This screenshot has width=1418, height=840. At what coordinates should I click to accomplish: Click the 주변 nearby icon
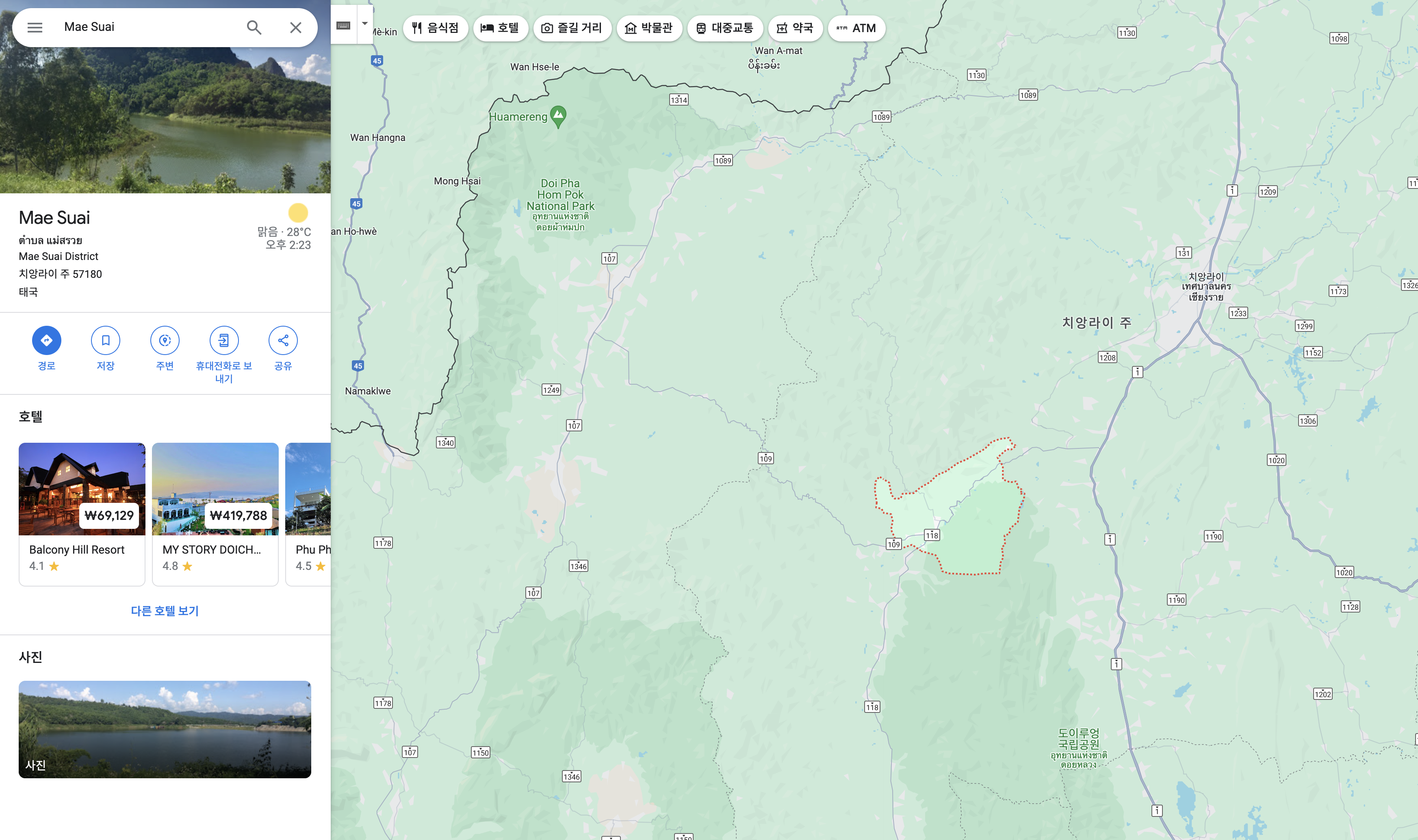(x=165, y=340)
